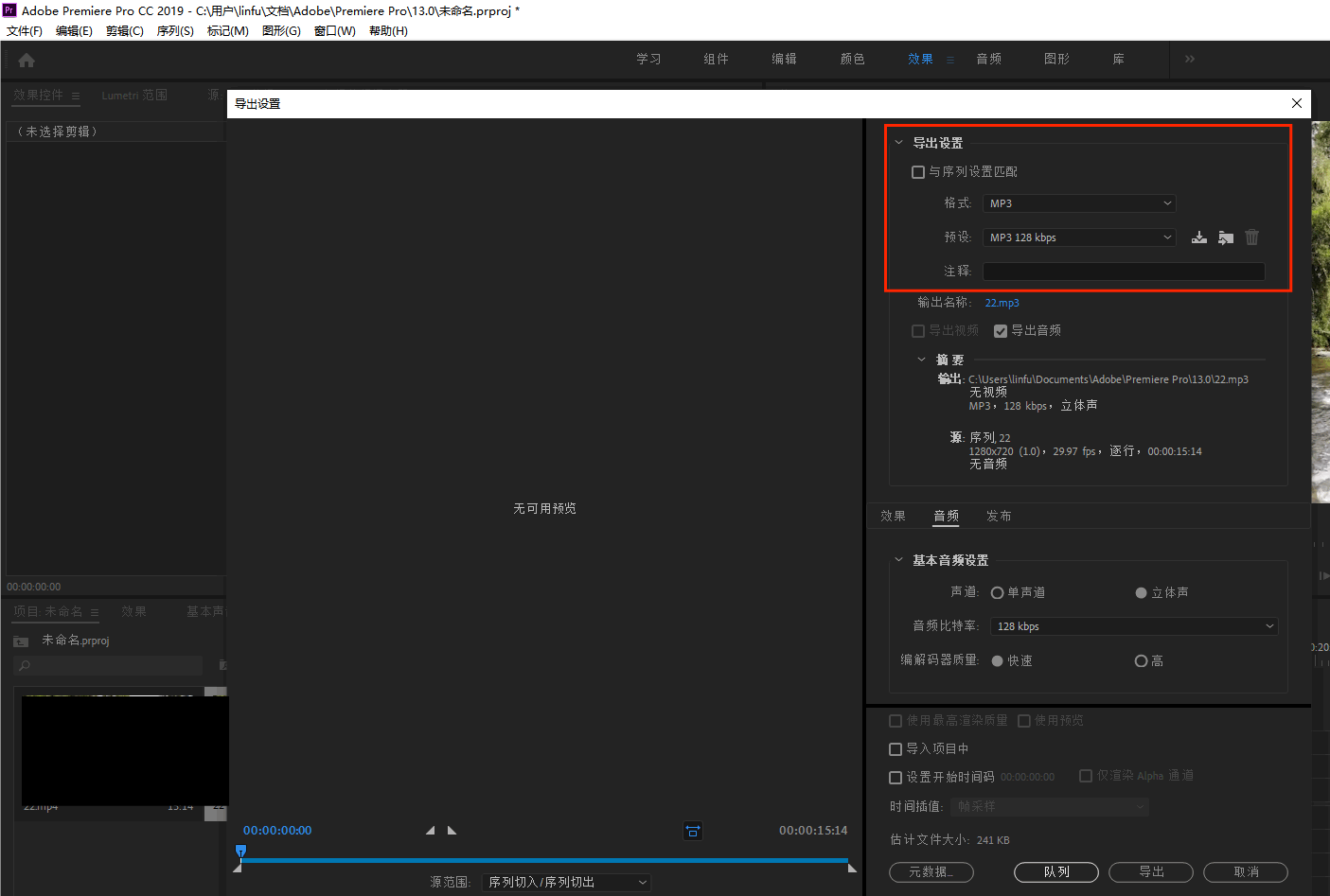This screenshot has width=1330, height=896.
Task: Open the 文件(F) menu
Action: click(25, 31)
